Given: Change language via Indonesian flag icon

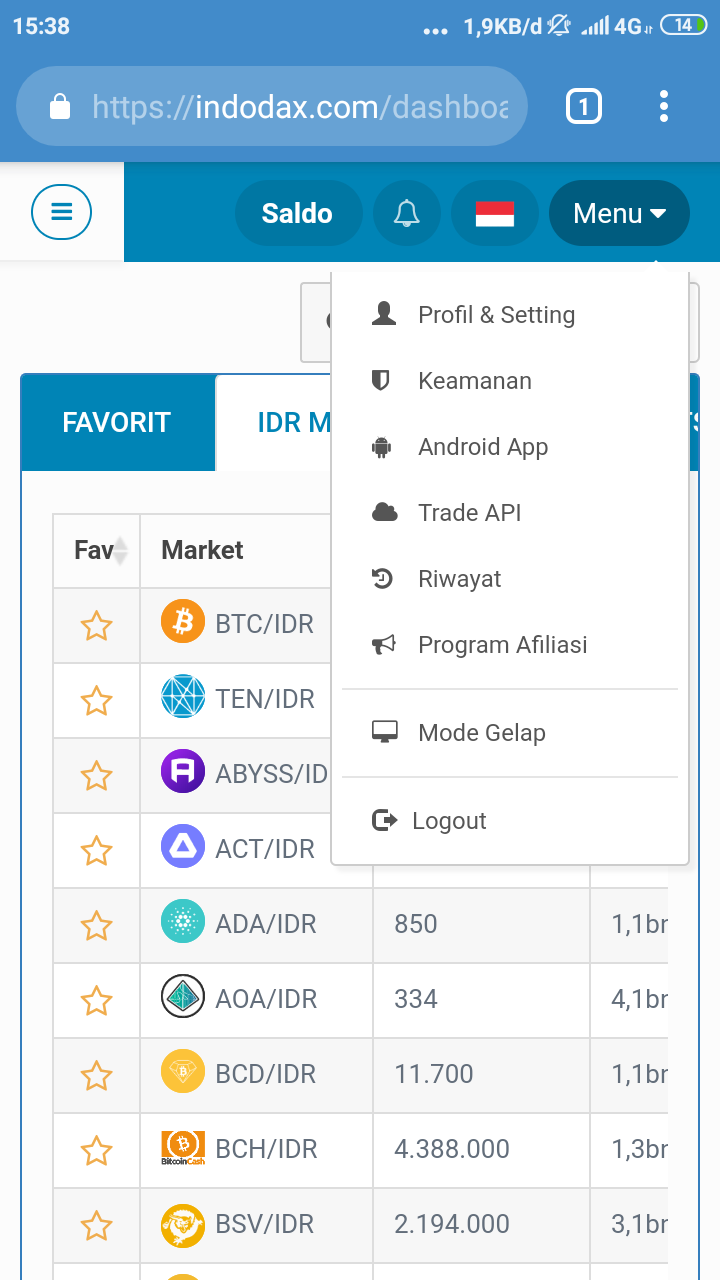Looking at the screenshot, I should click(494, 213).
